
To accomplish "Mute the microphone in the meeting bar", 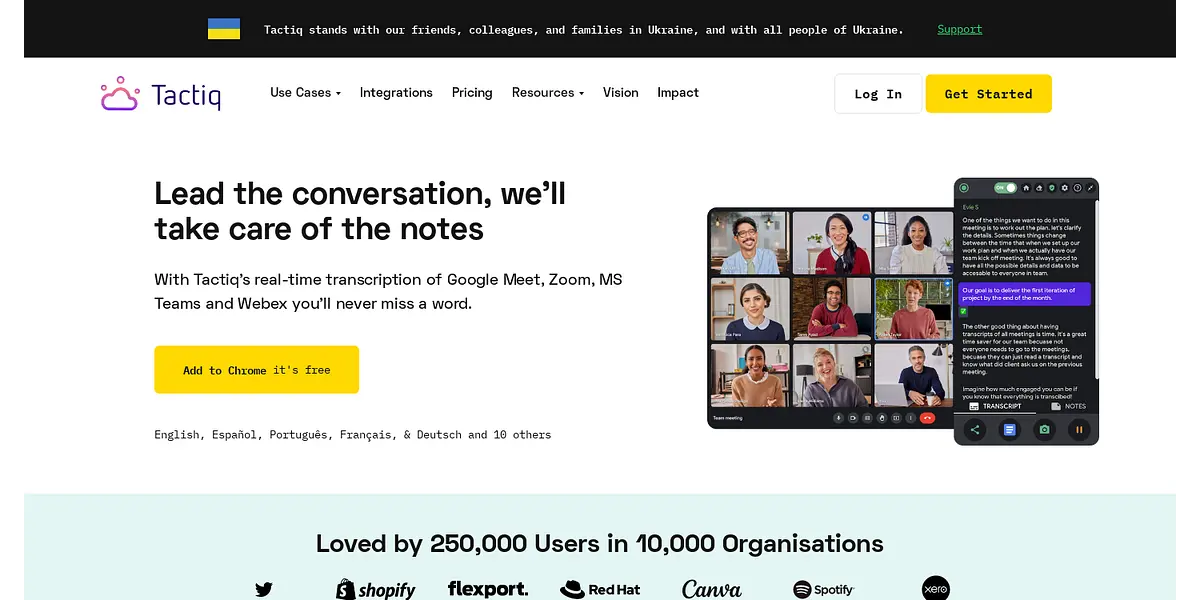I will coord(837,418).
